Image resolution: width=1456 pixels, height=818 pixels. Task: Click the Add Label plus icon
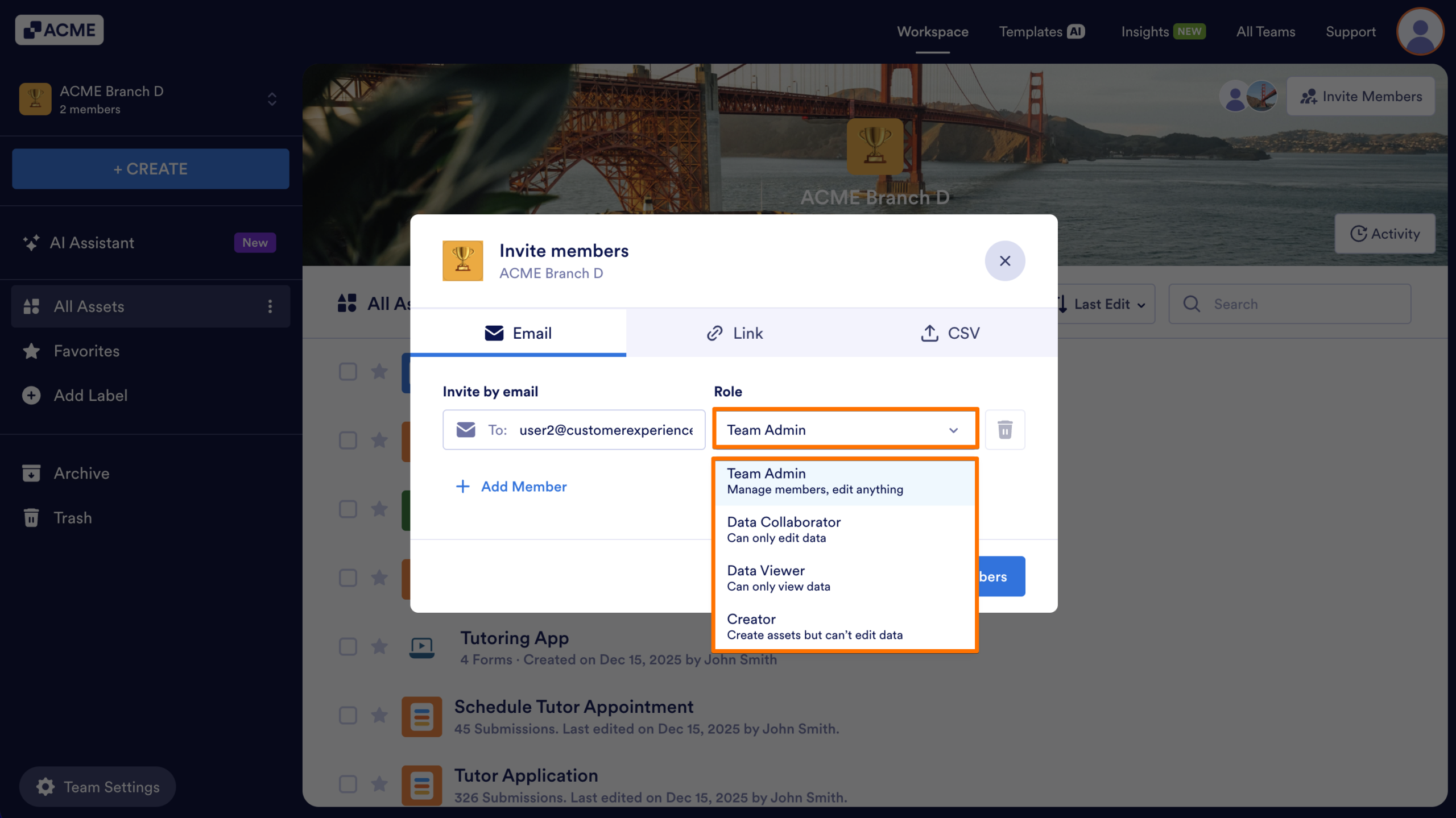click(31, 395)
